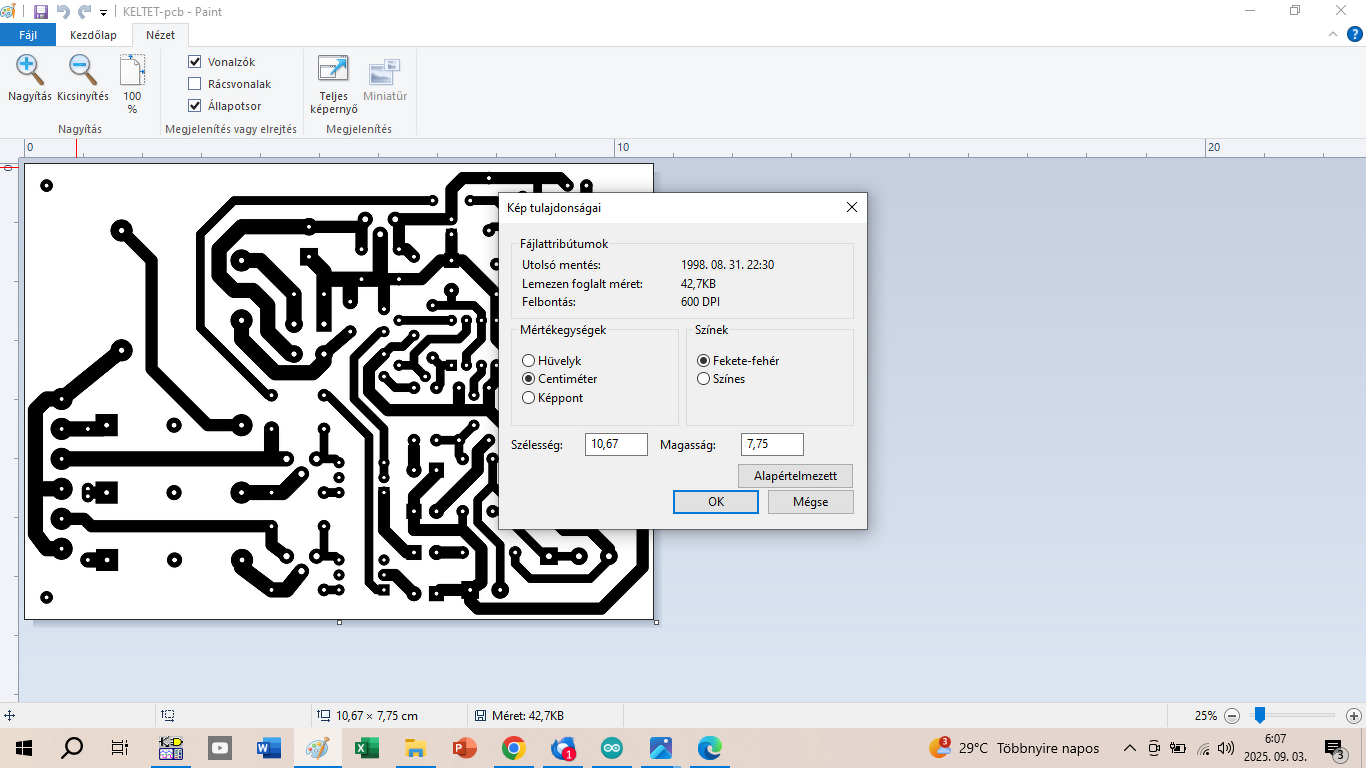Uncheck the Állapotsor status bar checkbox
The image size is (1366, 768).
pos(195,106)
